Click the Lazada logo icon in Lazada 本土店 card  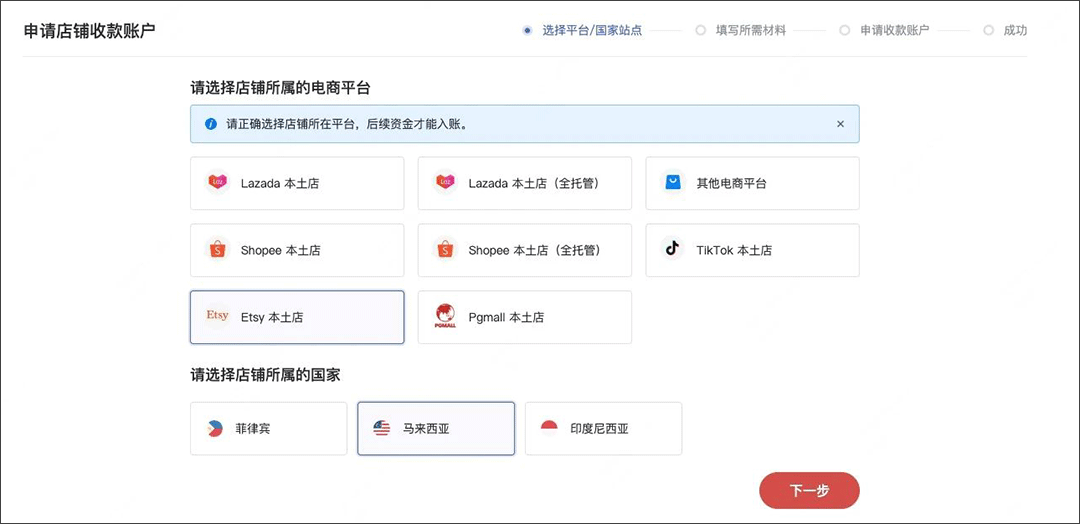point(218,183)
